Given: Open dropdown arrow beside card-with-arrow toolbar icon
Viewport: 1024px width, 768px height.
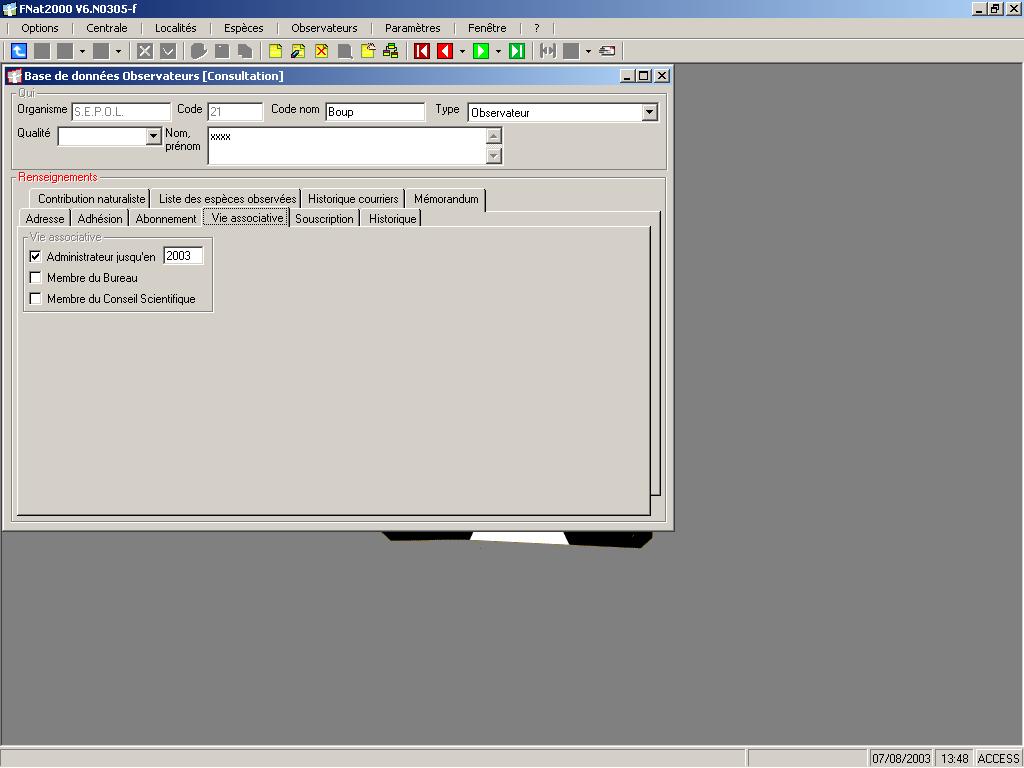Looking at the screenshot, I should click(x=588, y=51).
